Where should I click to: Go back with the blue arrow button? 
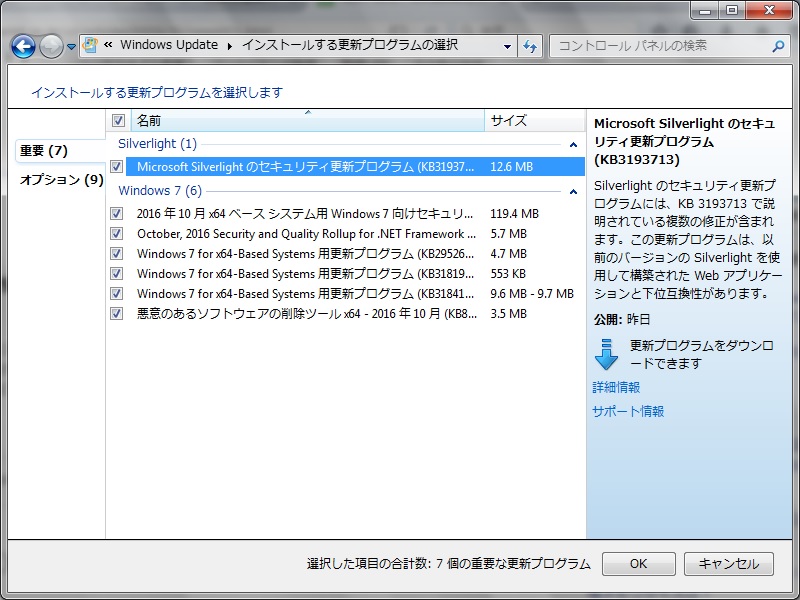point(23,46)
